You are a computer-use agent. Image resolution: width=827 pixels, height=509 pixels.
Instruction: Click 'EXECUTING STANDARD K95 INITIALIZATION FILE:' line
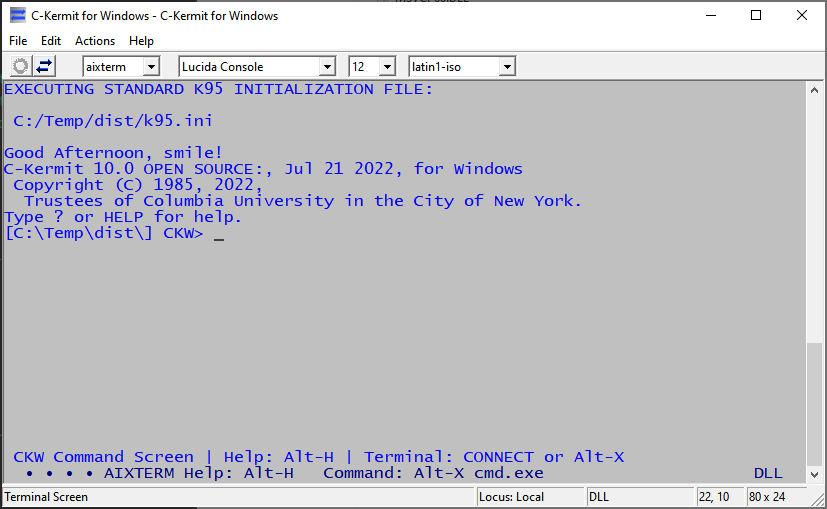[x=218, y=89]
